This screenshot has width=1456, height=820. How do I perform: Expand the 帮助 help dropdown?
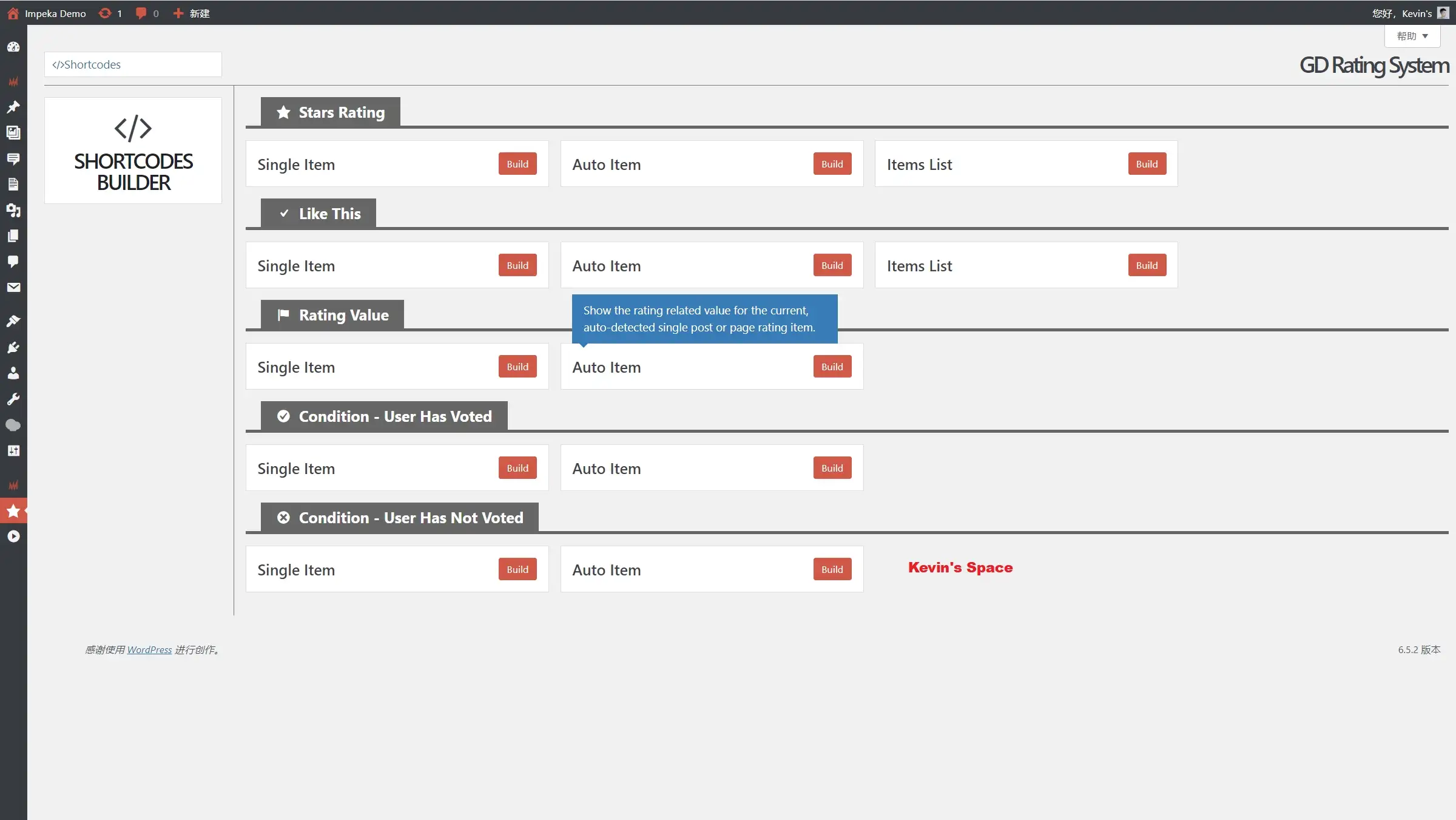point(1412,36)
